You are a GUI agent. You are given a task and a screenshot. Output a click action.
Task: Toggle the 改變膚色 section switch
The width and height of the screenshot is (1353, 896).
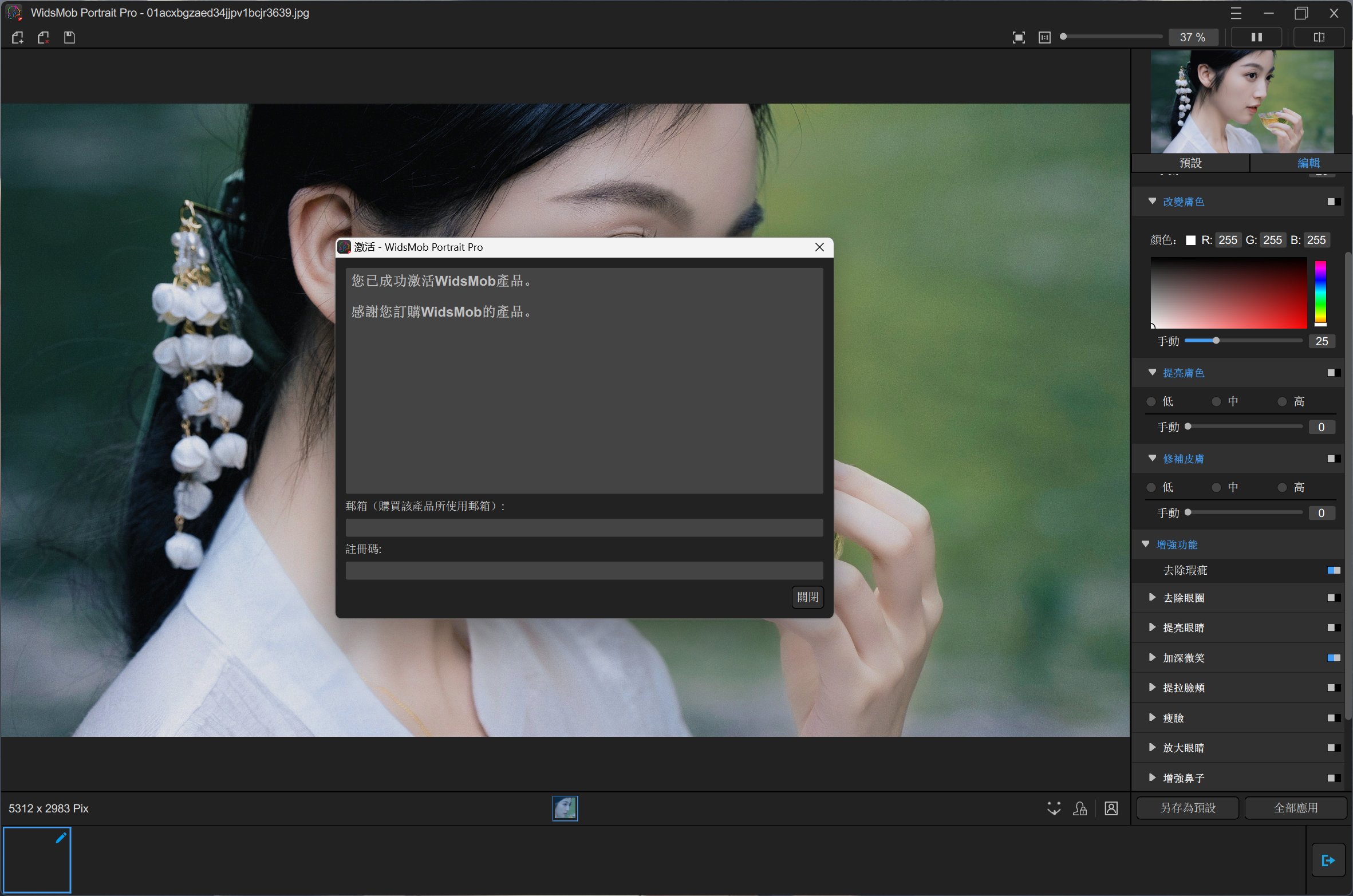pyautogui.click(x=1334, y=202)
